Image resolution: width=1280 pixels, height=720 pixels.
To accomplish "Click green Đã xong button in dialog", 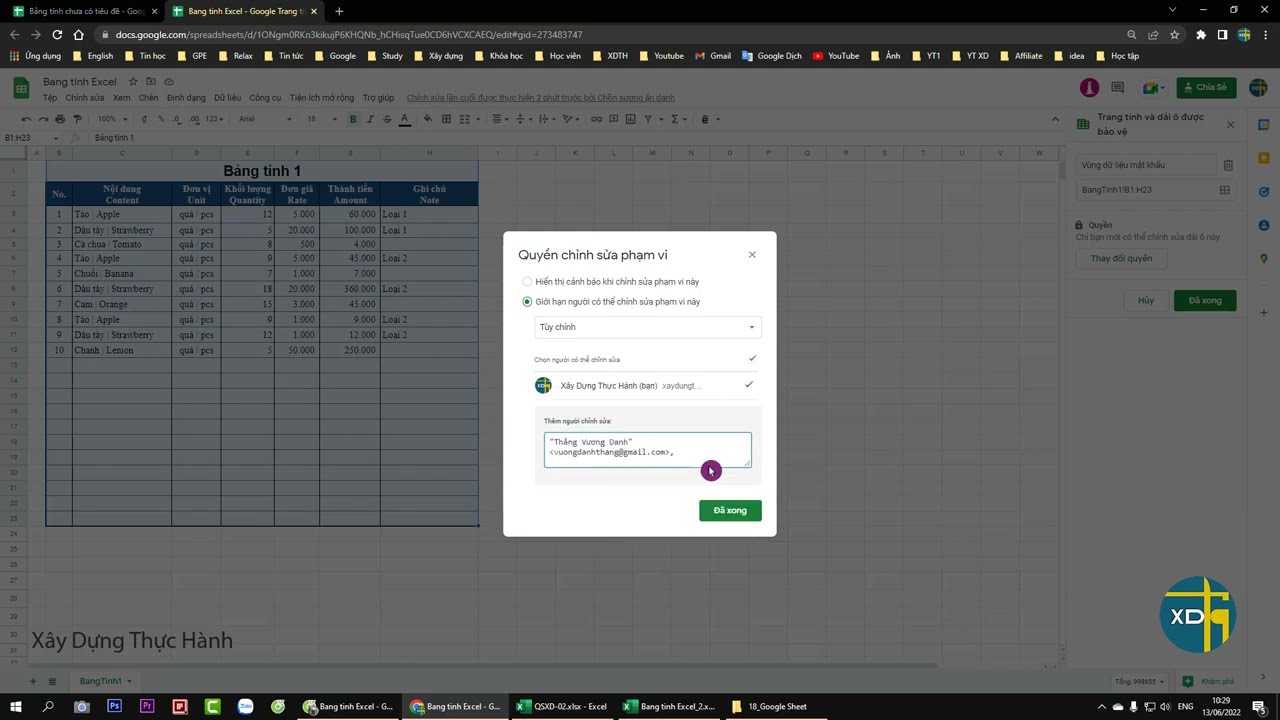I will click(730, 511).
